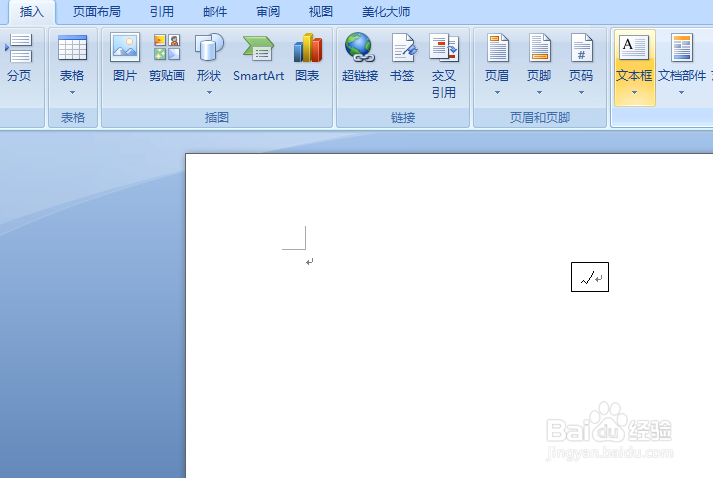
Task: Click inside the checkmark text box
Action: click(590, 277)
